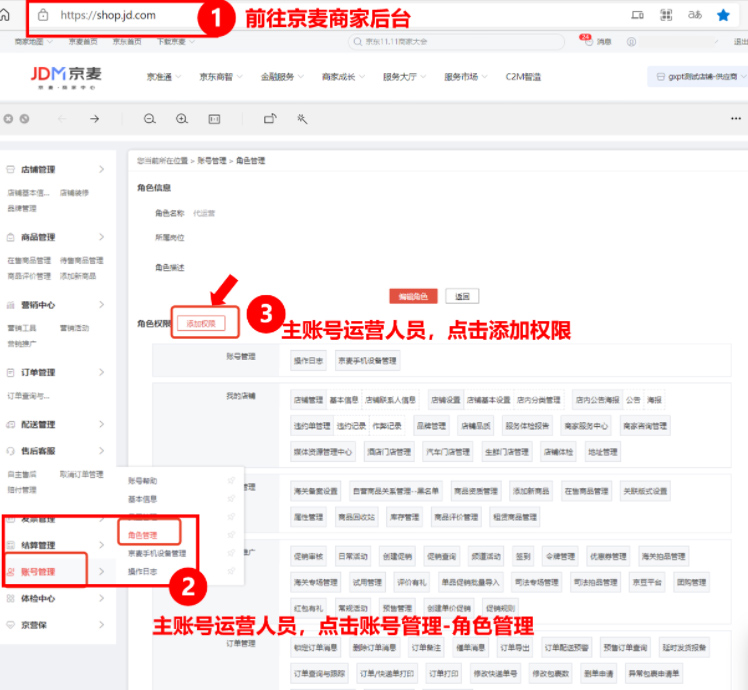Click the 添加新商品 sidebar link
Screen dimensions: 748x690
78,276
